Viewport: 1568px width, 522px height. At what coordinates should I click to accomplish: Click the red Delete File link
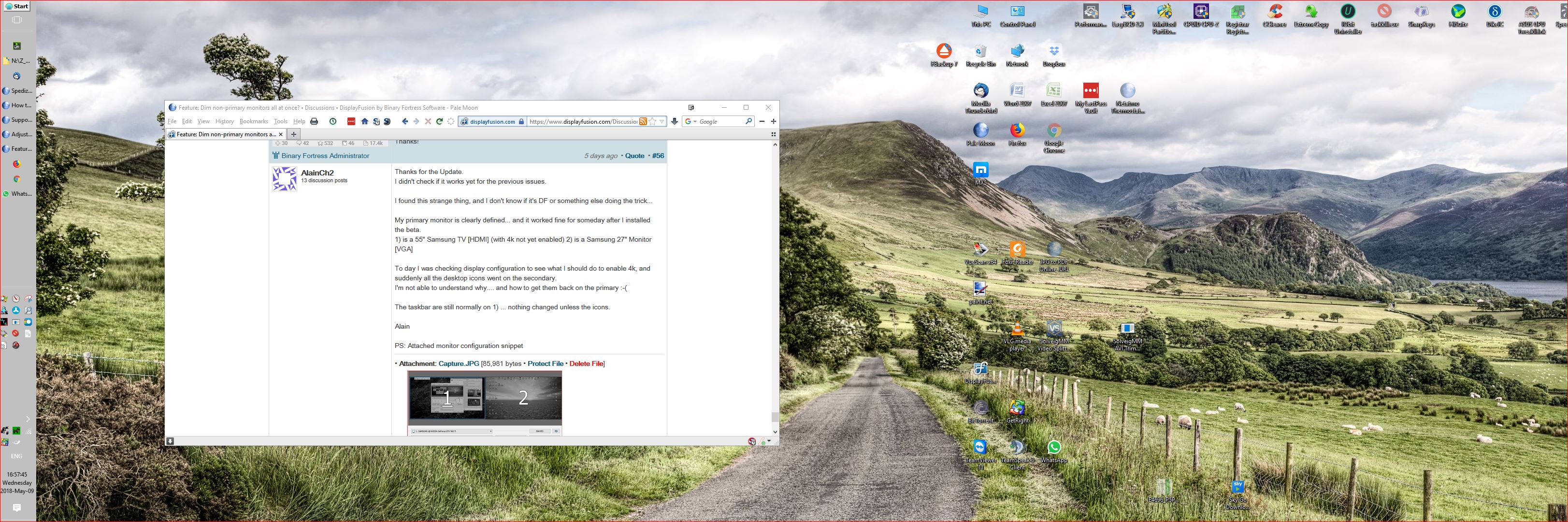[x=586, y=363]
